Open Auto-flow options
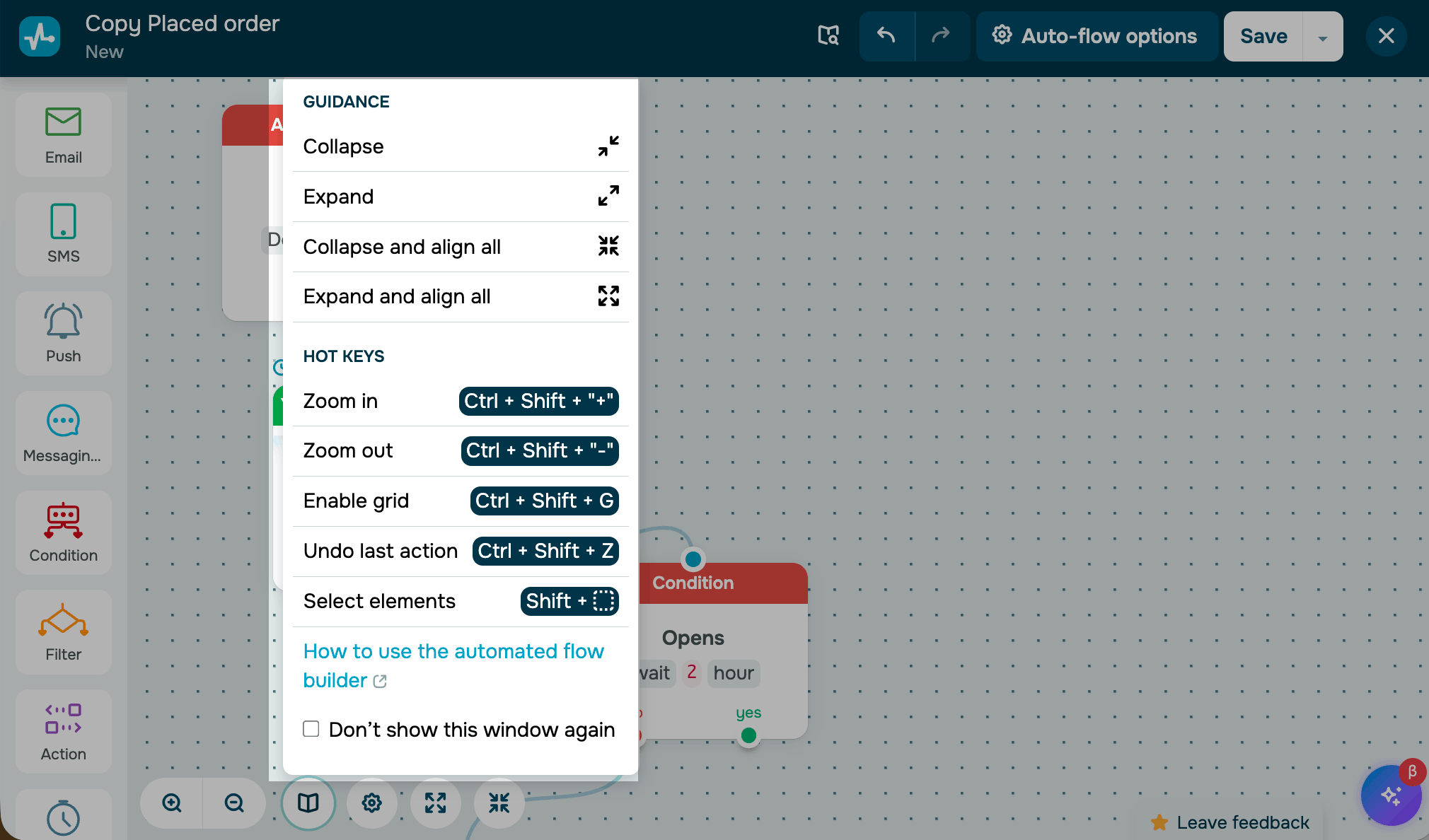 pos(1096,36)
